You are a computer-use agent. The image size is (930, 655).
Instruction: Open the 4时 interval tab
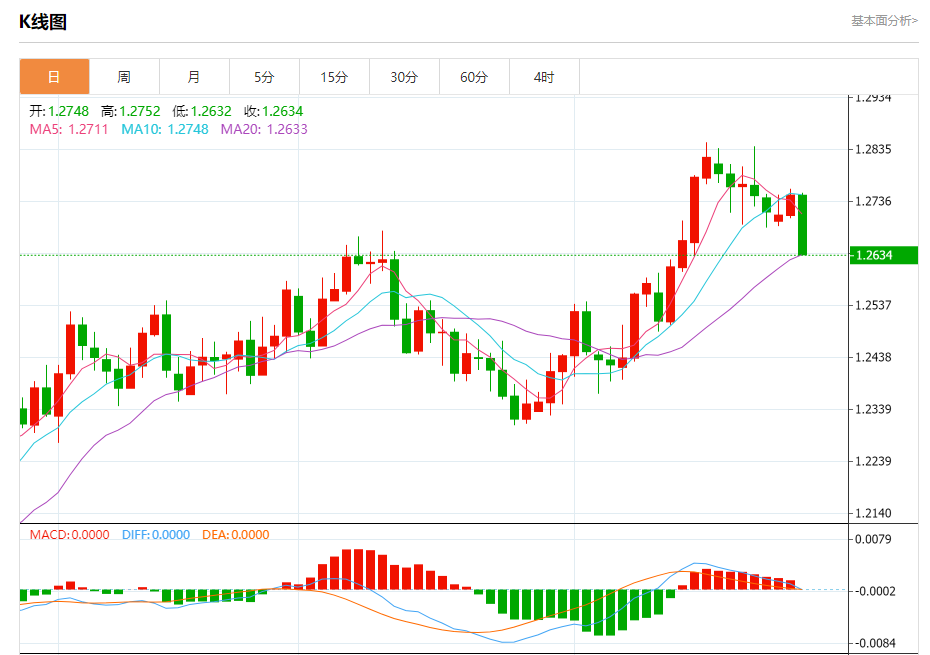[544, 77]
